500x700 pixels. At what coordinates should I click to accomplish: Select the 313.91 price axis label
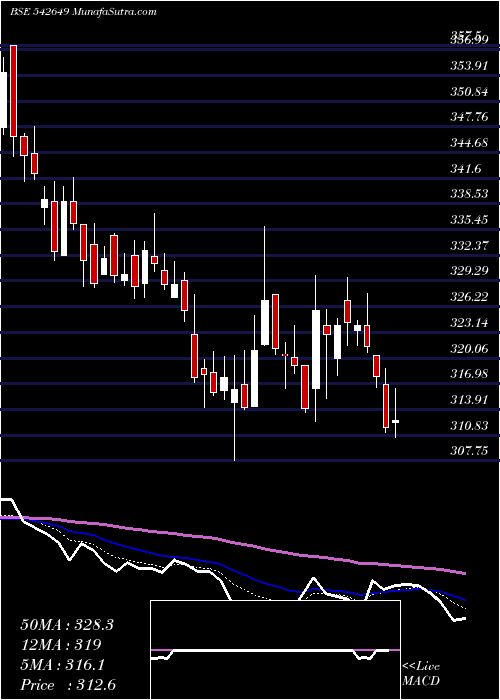pos(468,400)
